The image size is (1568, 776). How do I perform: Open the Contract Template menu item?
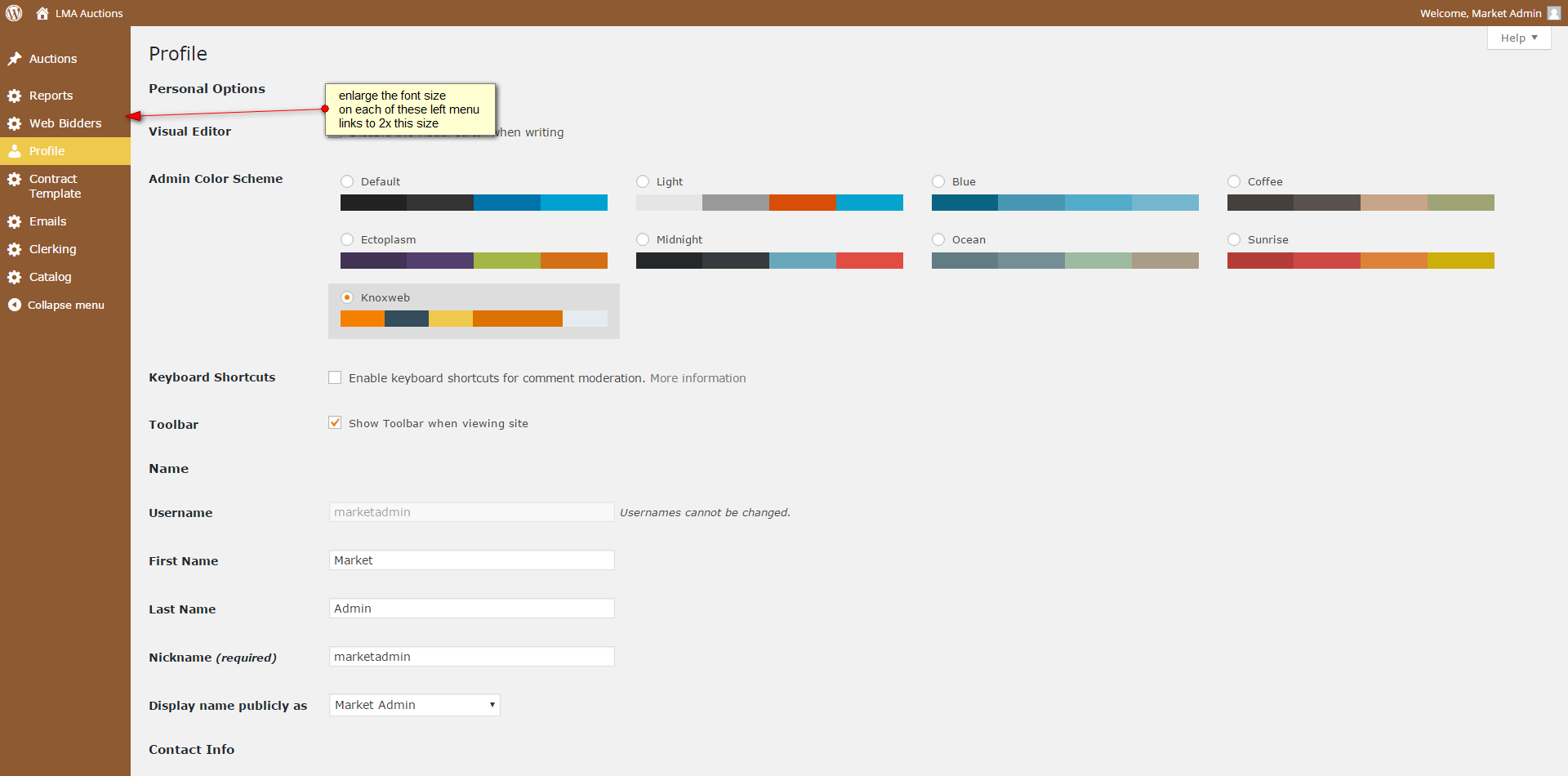pyautogui.click(x=65, y=186)
